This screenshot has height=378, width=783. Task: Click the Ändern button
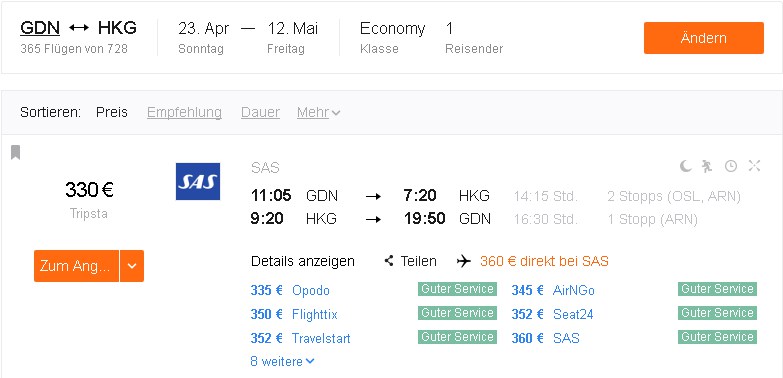(x=704, y=38)
